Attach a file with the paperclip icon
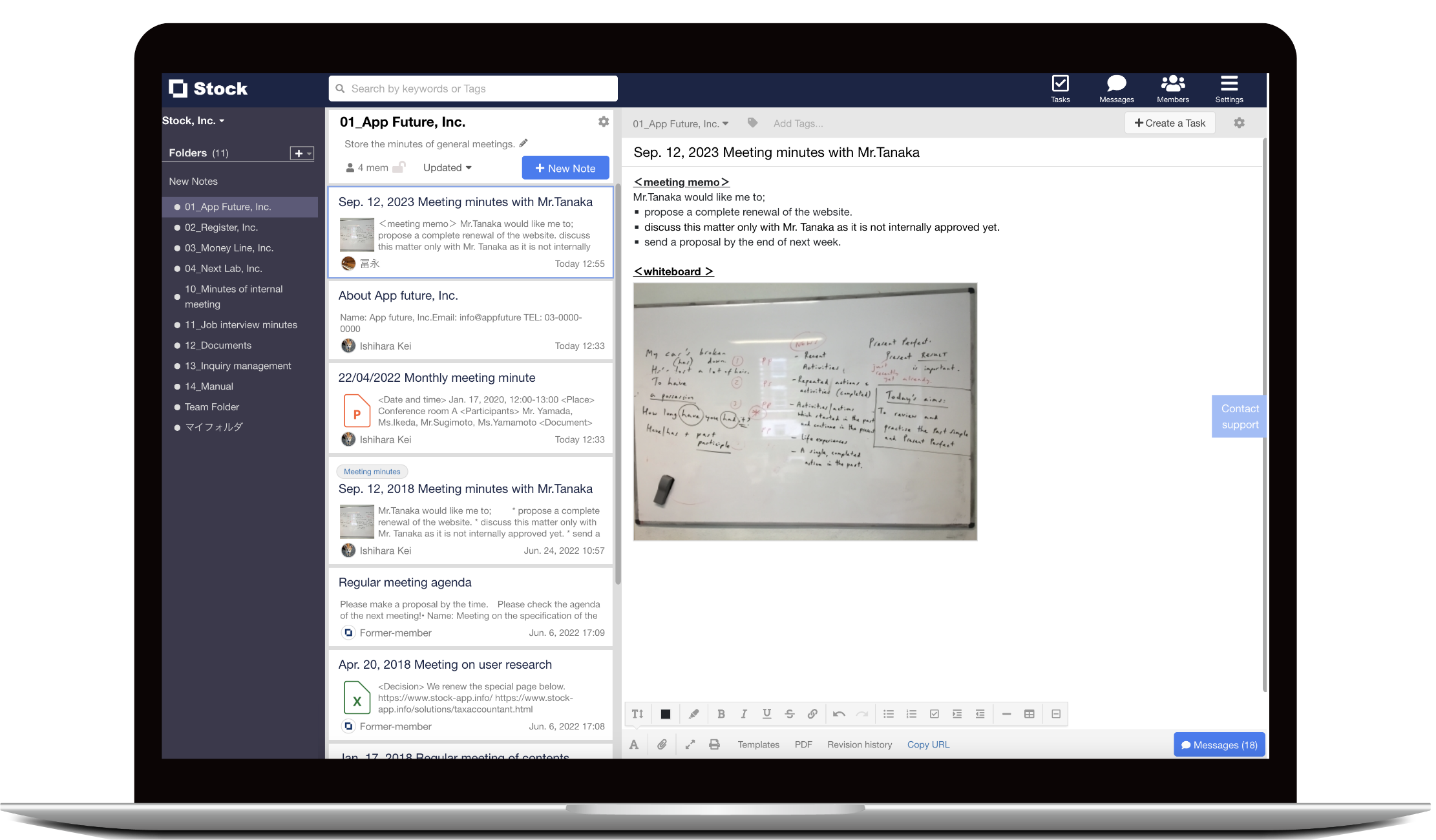 coord(662,744)
